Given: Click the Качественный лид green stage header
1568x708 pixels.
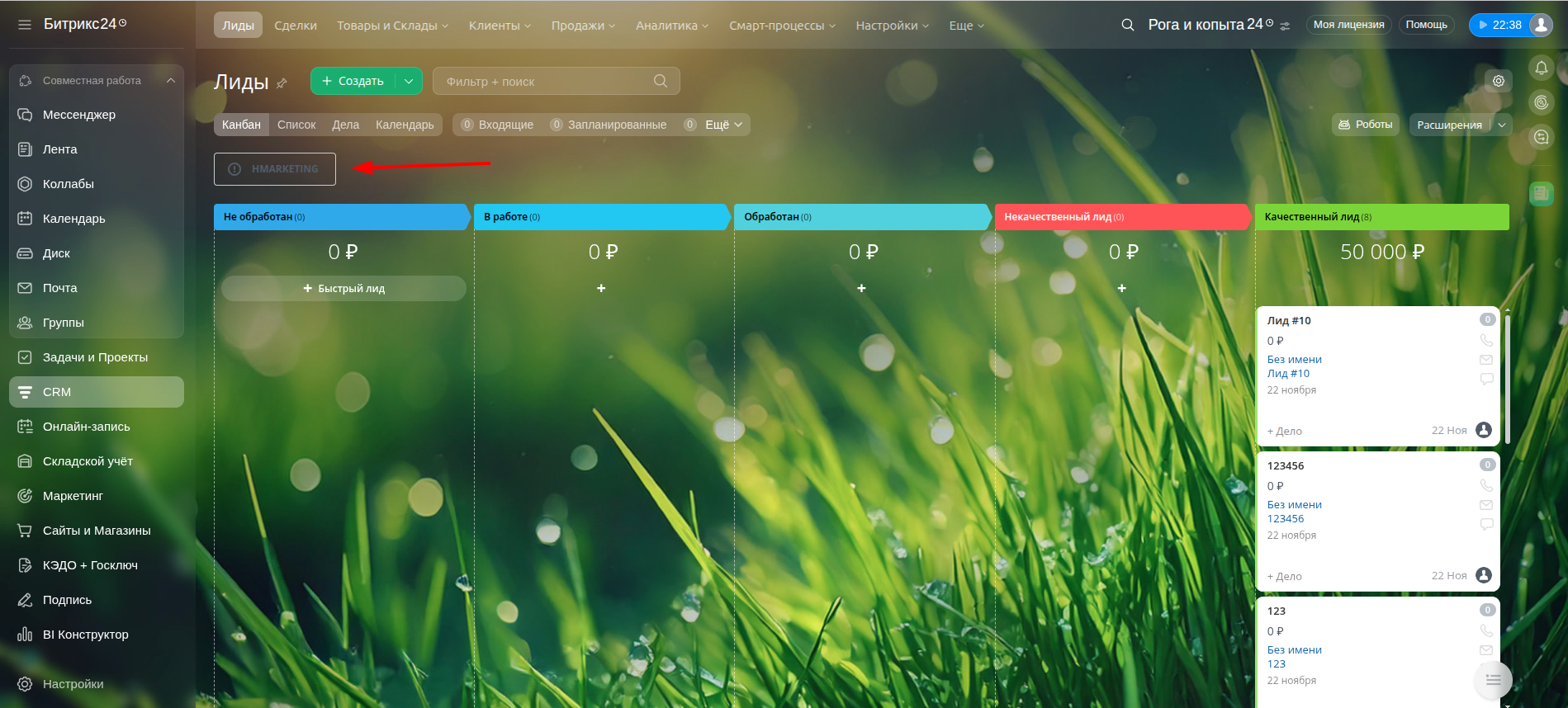Looking at the screenshot, I should [1381, 217].
